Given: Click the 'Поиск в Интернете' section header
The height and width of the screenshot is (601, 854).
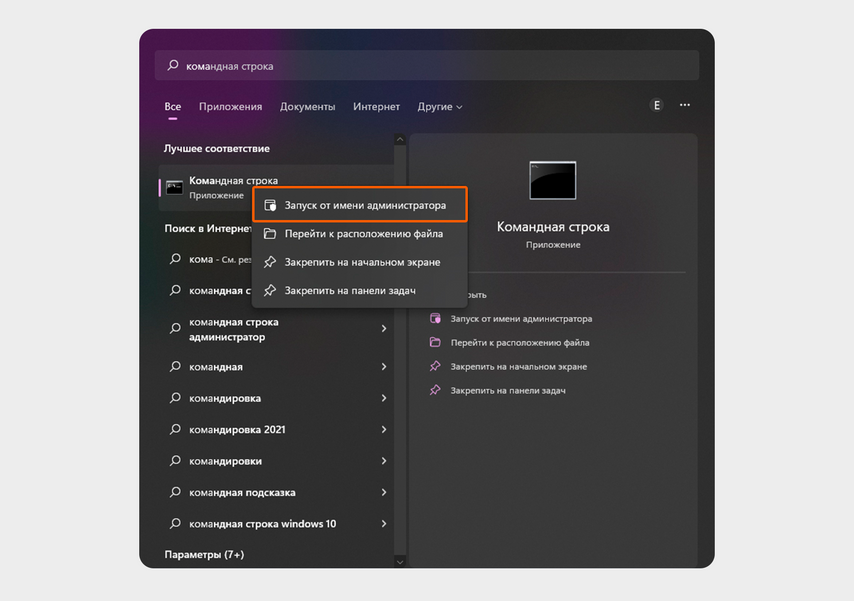Looking at the screenshot, I should [208, 228].
